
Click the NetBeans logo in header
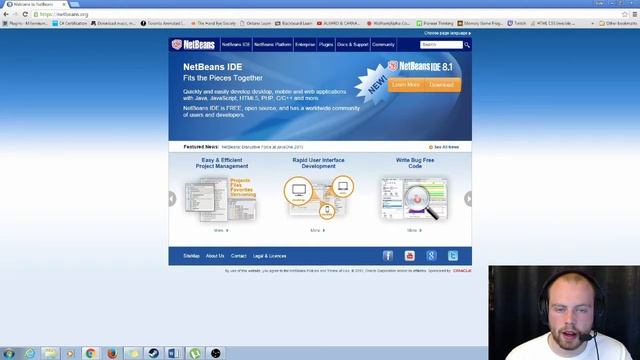click(x=193, y=44)
